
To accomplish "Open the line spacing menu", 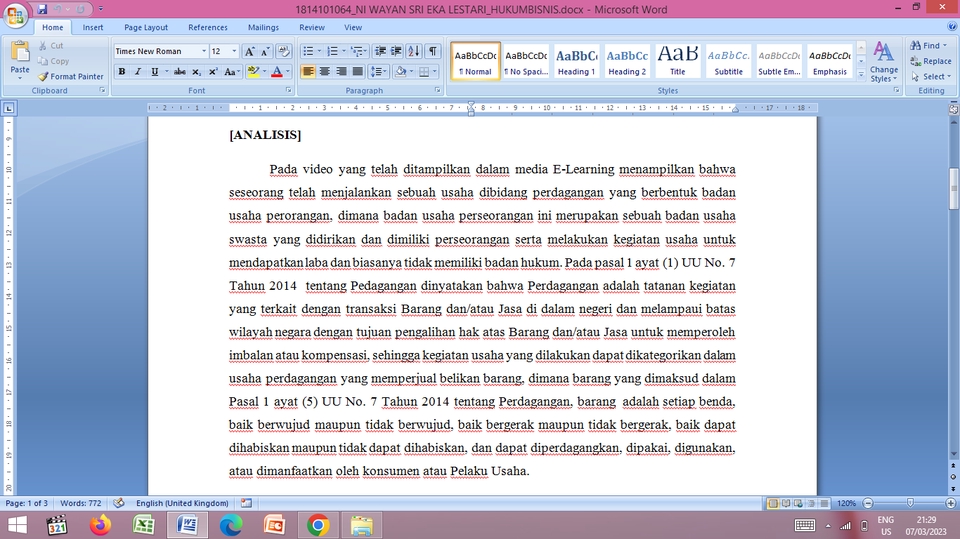I will click(379, 72).
